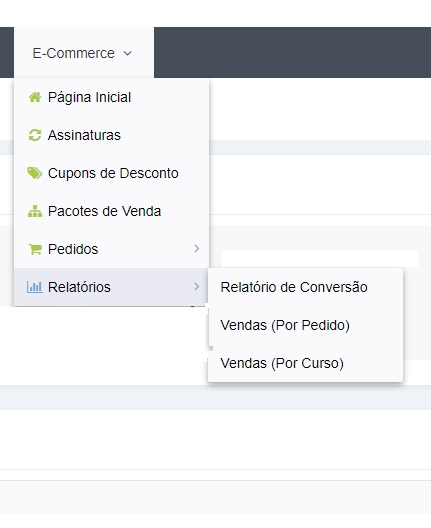Expand the Relatórios submenu arrow
The width and height of the screenshot is (431, 528).
click(x=197, y=287)
